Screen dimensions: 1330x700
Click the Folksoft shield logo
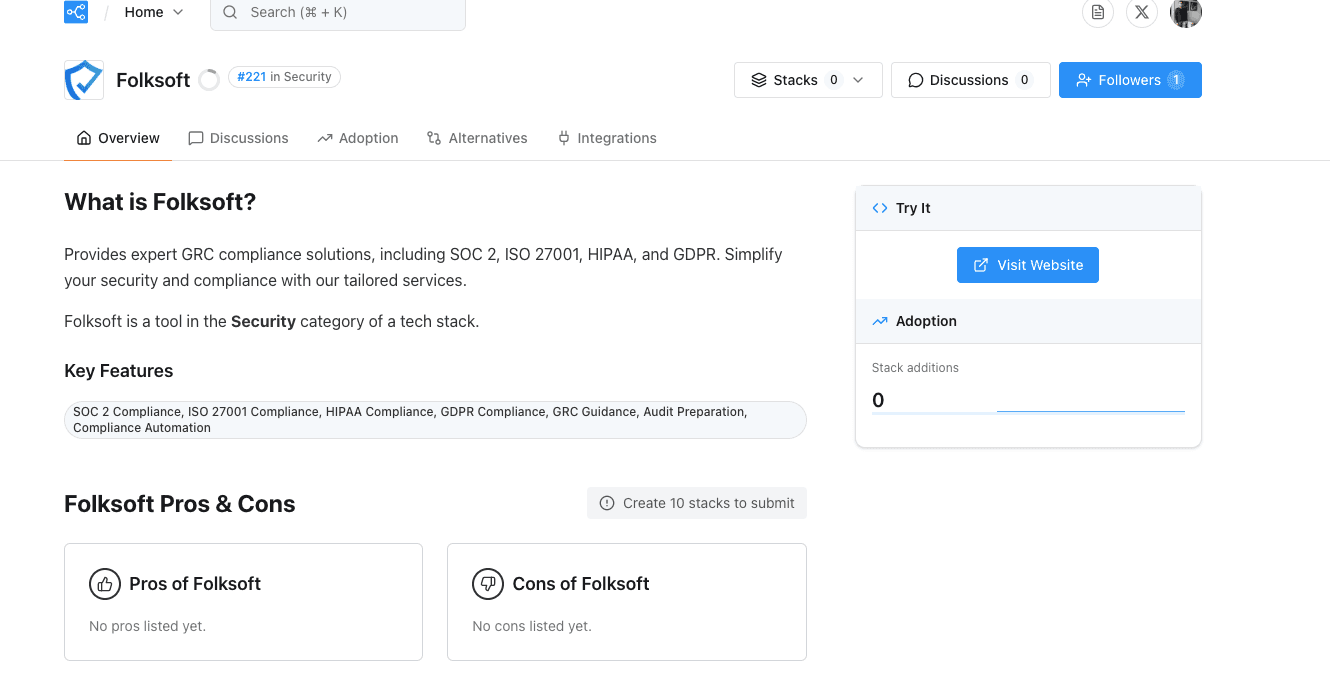pos(84,80)
